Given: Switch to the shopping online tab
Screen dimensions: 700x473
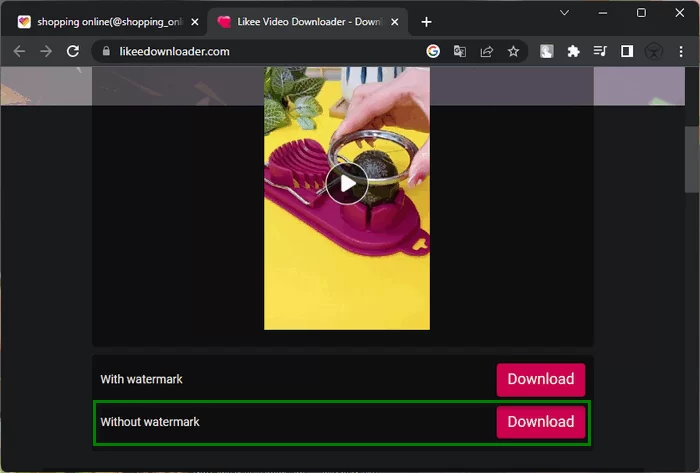Looking at the screenshot, I should [x=100, y=22].
